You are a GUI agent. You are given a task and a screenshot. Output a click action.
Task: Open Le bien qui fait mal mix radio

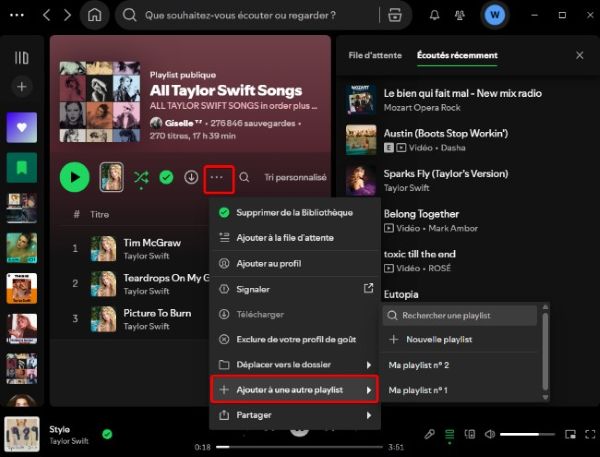coord(463,100)
